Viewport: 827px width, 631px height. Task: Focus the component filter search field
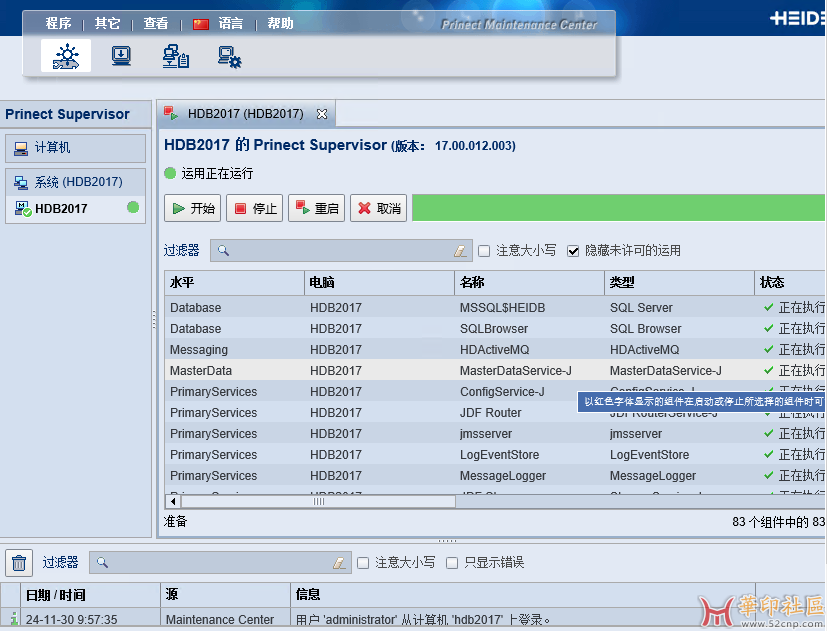click(341, 251)
